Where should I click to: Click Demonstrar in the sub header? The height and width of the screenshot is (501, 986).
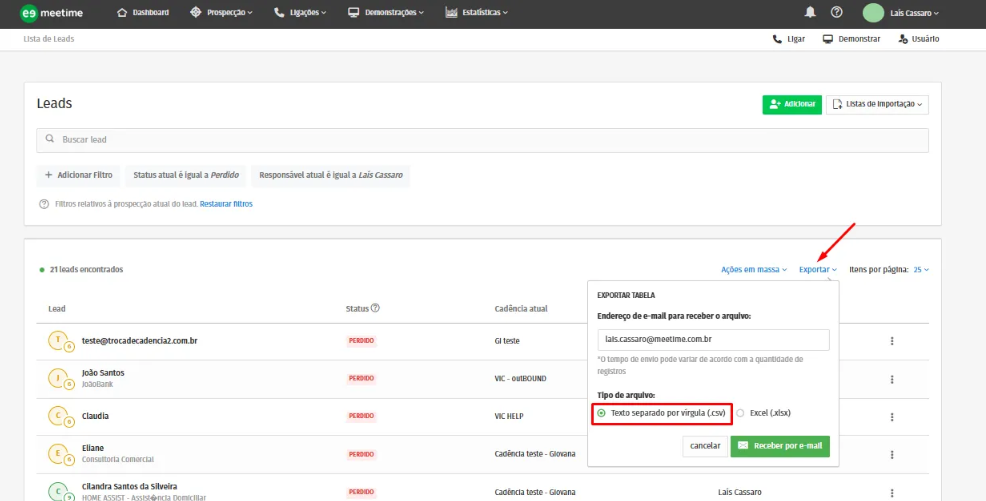851,39
